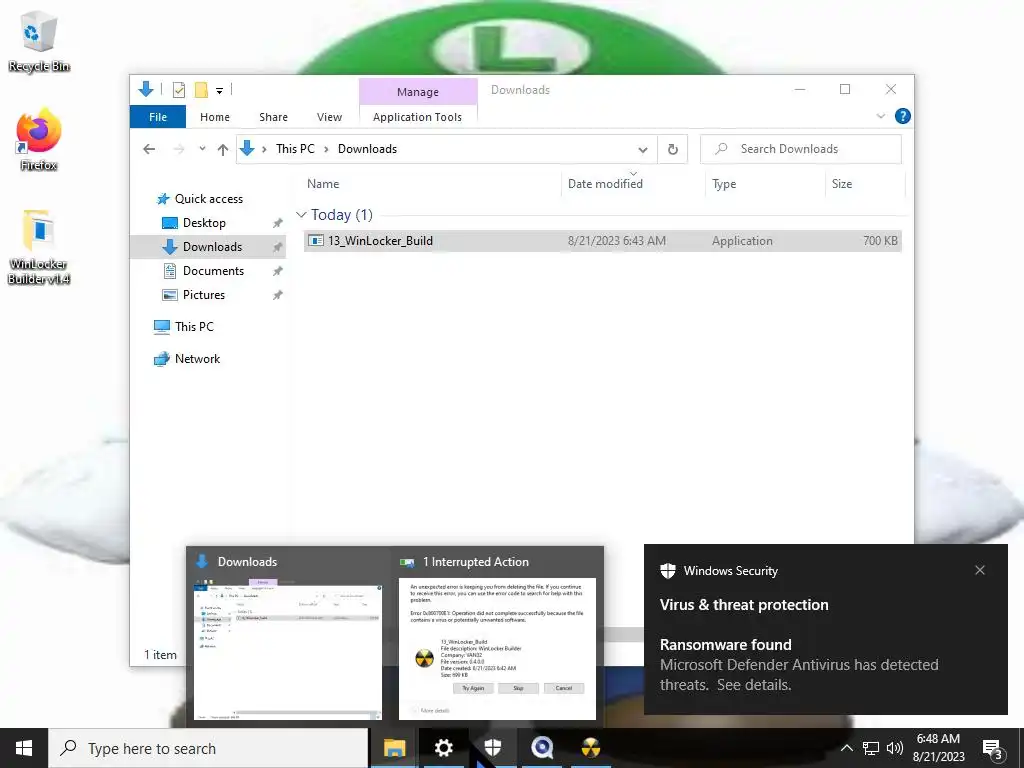This screenshot has height=768, width=1024.
Task: Show hidden system tray icons
Action: (846, 748)
